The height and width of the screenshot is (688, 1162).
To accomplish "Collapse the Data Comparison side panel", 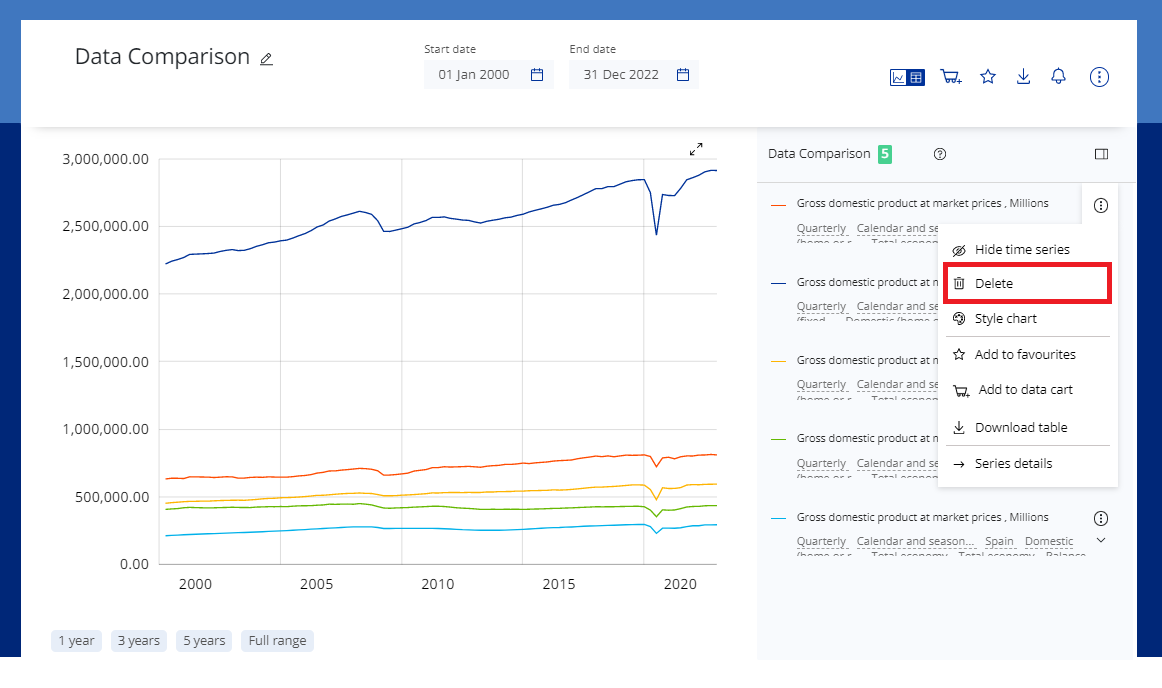I will [1101, 154].
